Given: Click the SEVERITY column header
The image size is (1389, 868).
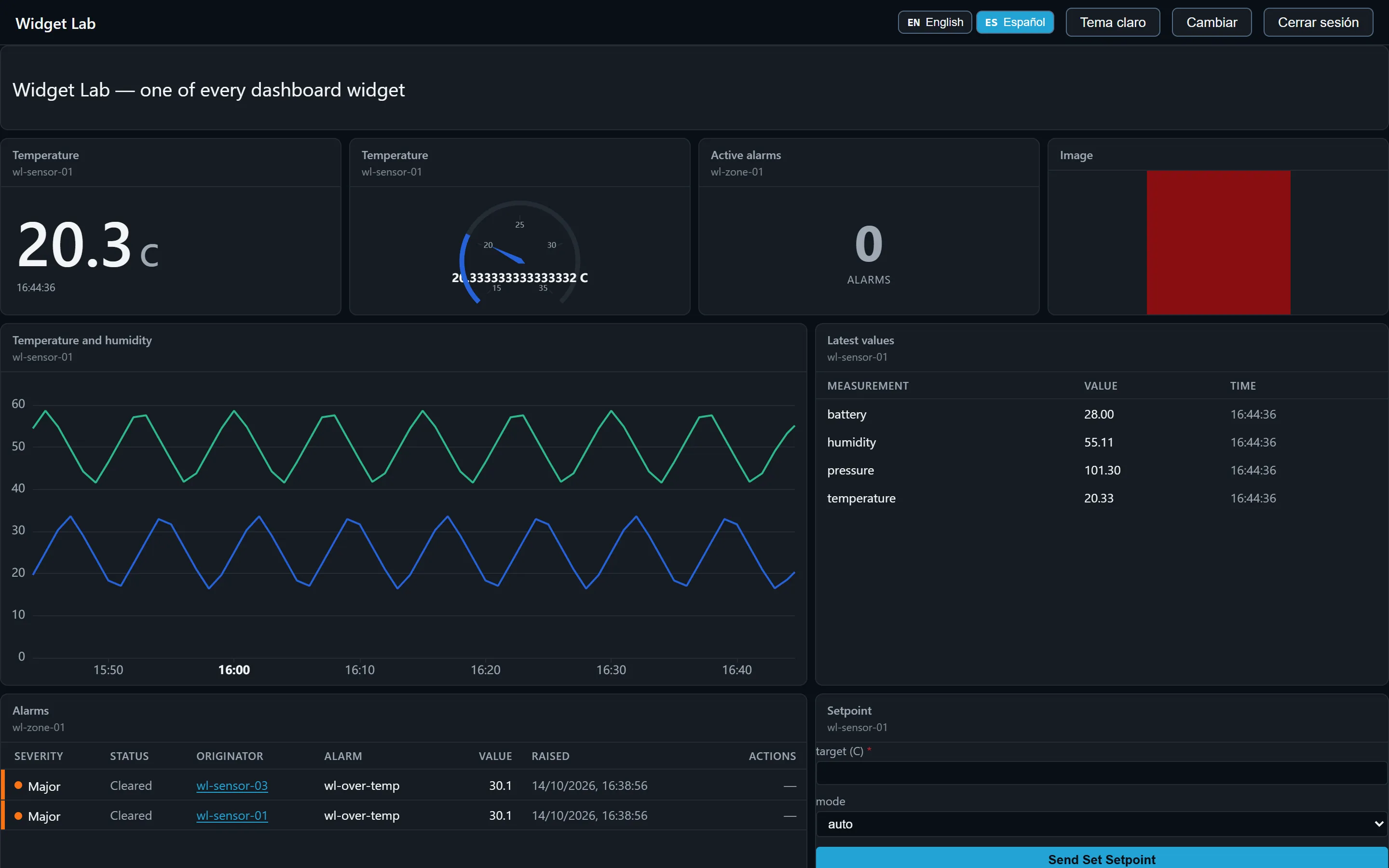Looking at the screenshot, I should pos(39,756).
